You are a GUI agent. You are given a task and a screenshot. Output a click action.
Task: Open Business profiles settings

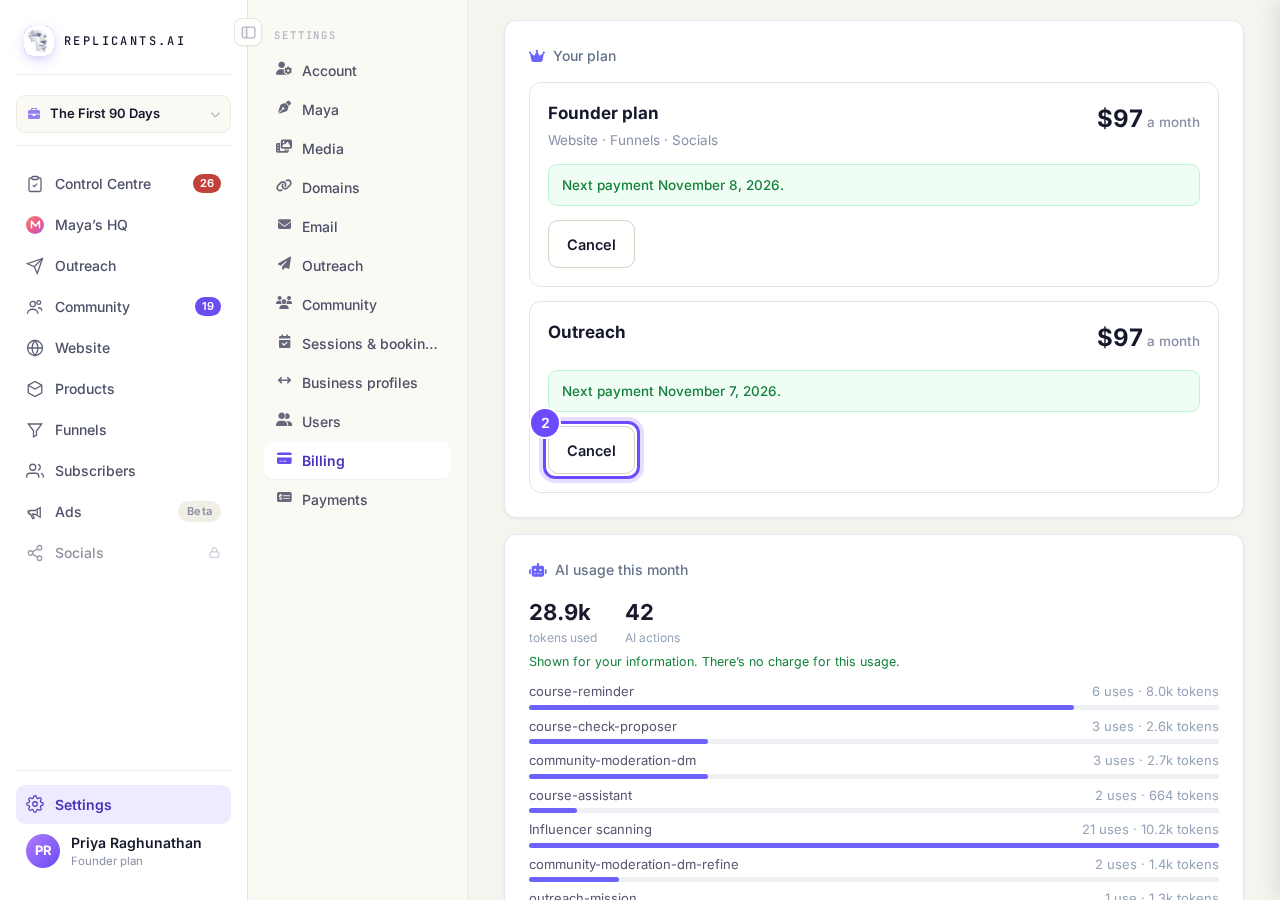point(357,382)
